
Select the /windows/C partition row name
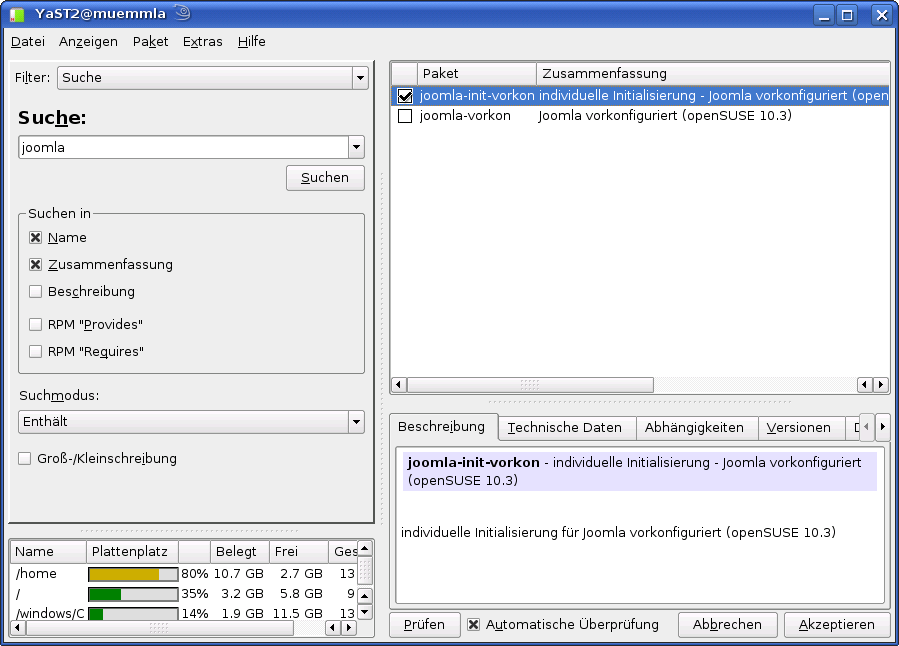point(50,614)
